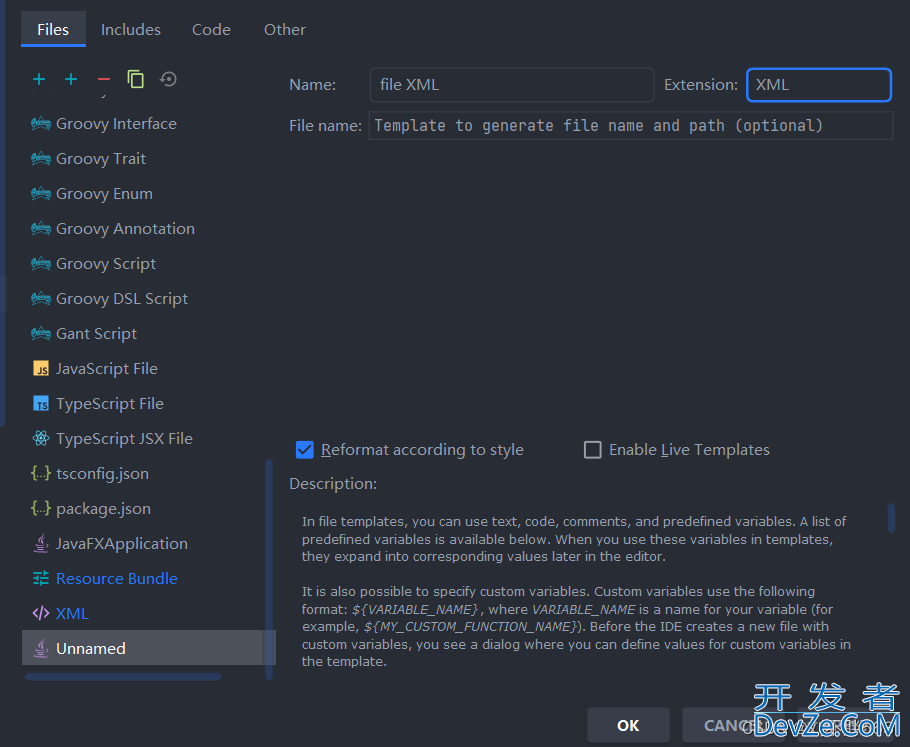The image size is (910, 747).
Task: Remove template with the red minus icon
Action: (104, 79)
